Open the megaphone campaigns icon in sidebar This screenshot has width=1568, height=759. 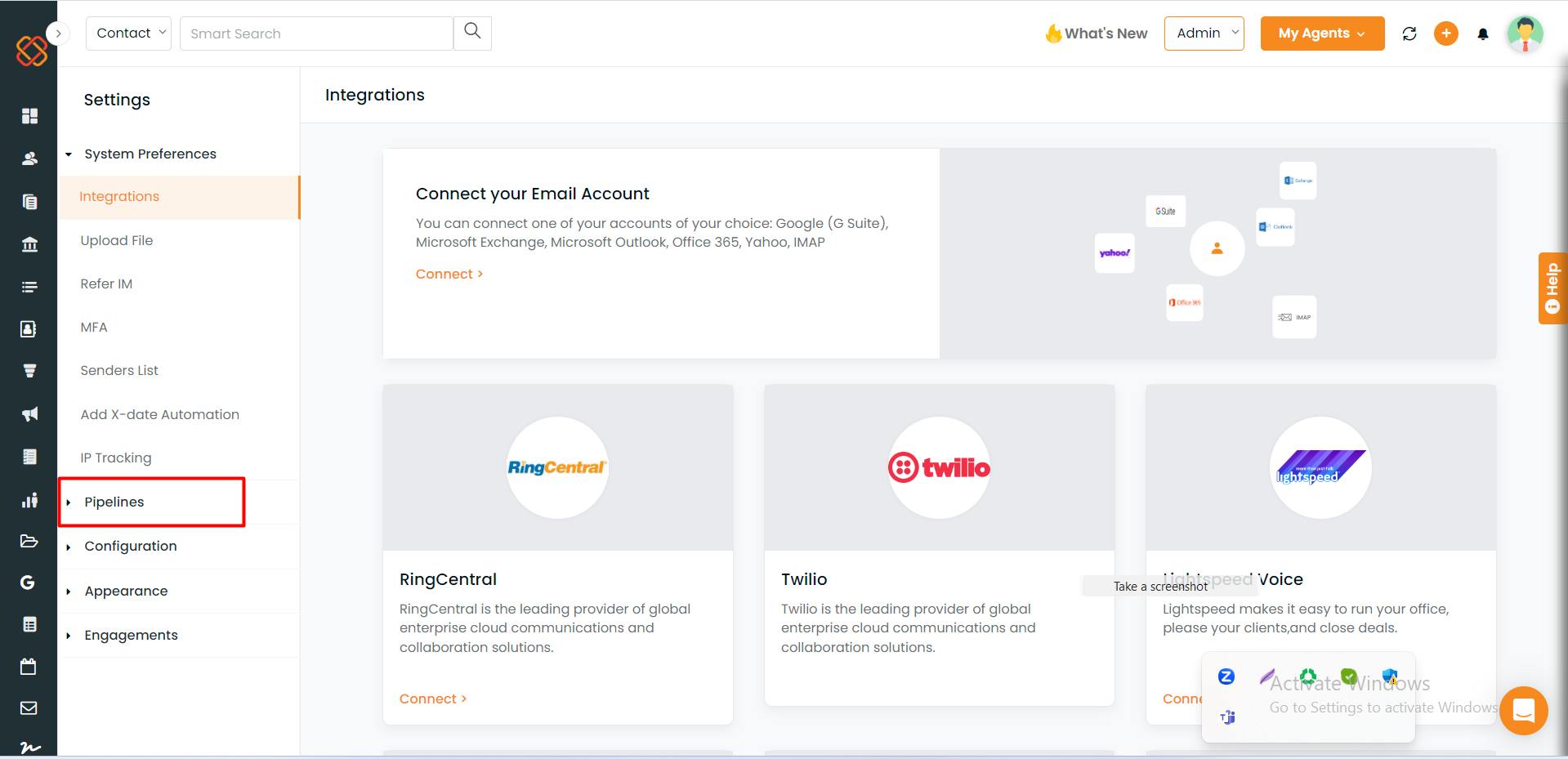pos(29,414)
